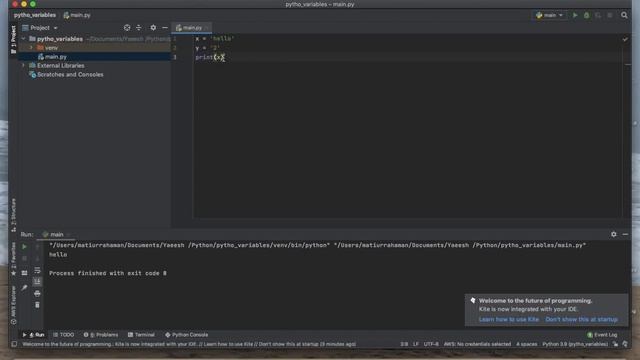The image size is (640, 360).
Task: Change UTF-8 file encoding
Action: click(431, 344)
